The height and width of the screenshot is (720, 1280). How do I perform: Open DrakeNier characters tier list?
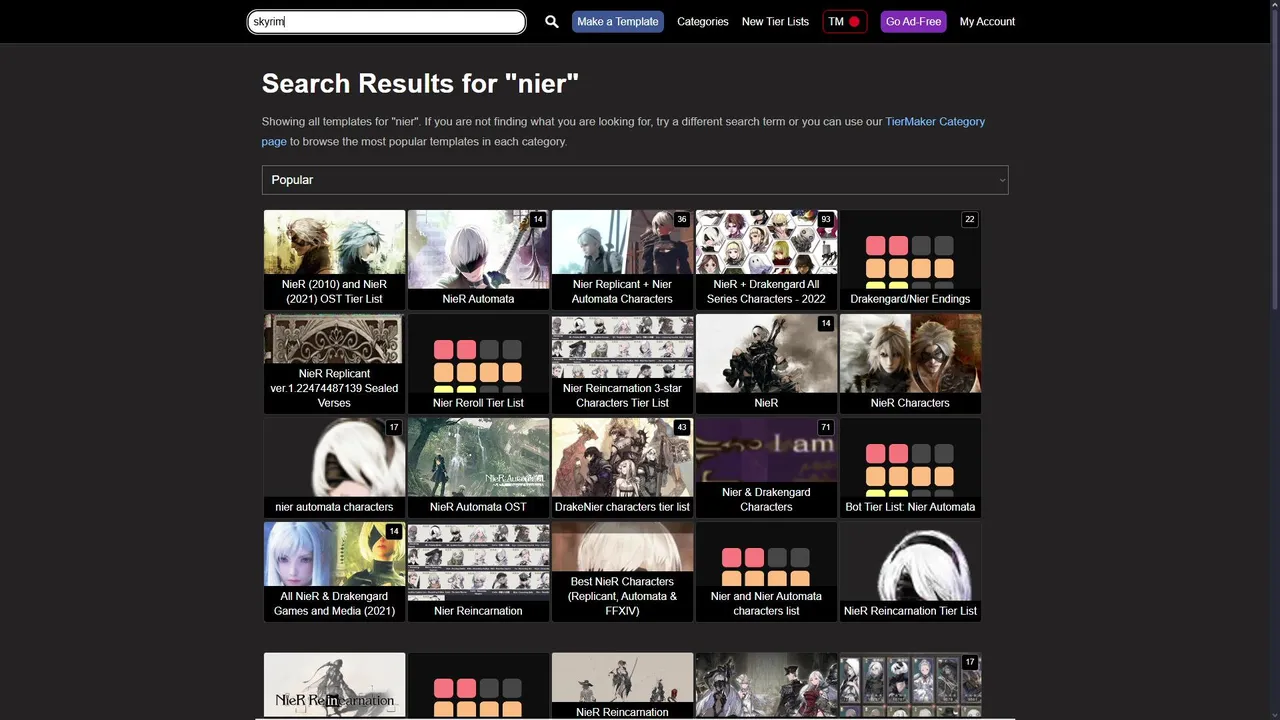click(623, 467)
